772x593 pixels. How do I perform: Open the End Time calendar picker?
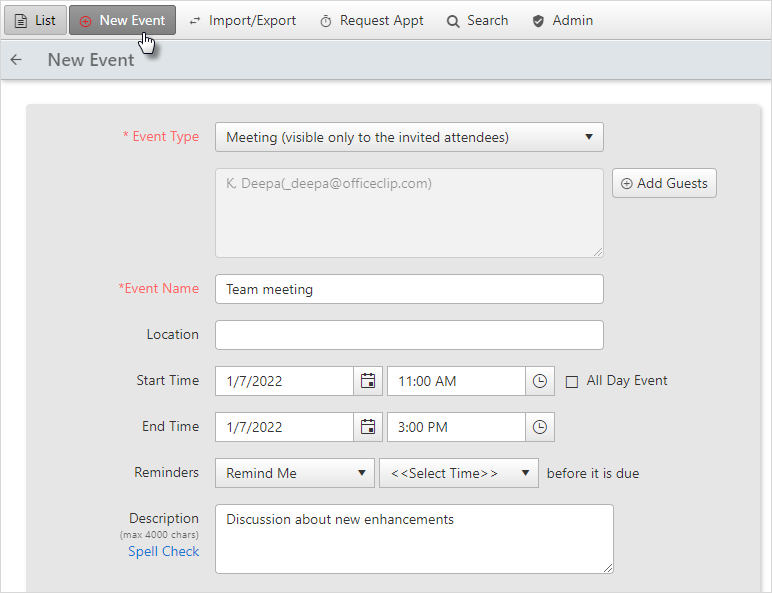pyautogui.click(x=368, y=427)
